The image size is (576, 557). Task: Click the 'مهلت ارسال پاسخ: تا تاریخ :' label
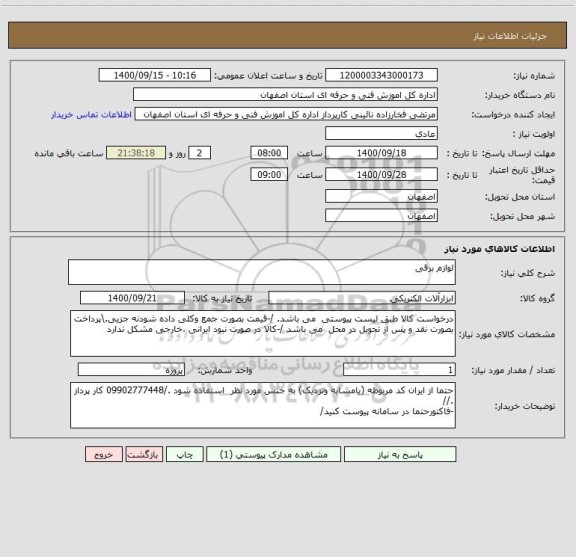501,154
